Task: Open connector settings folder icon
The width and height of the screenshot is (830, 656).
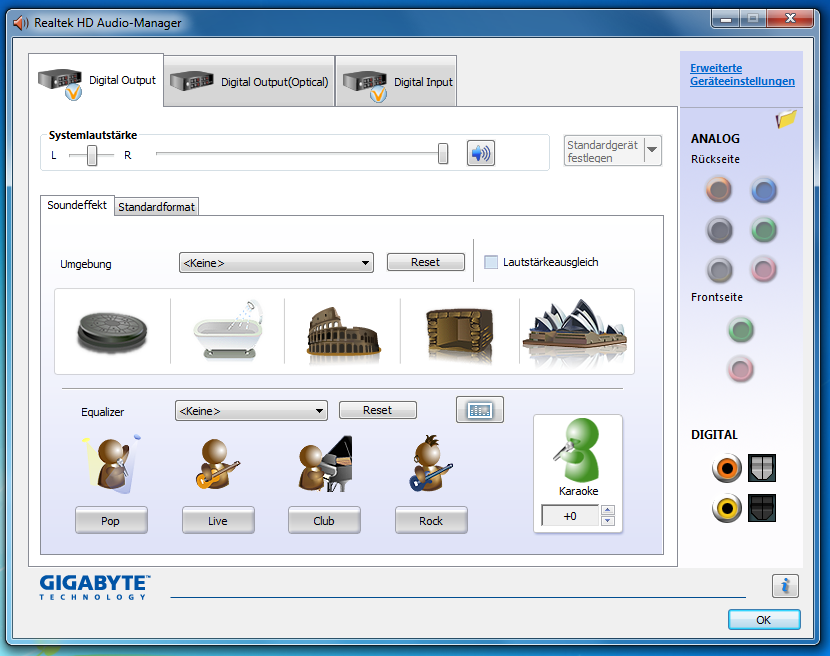Action: tap(786, 119)
